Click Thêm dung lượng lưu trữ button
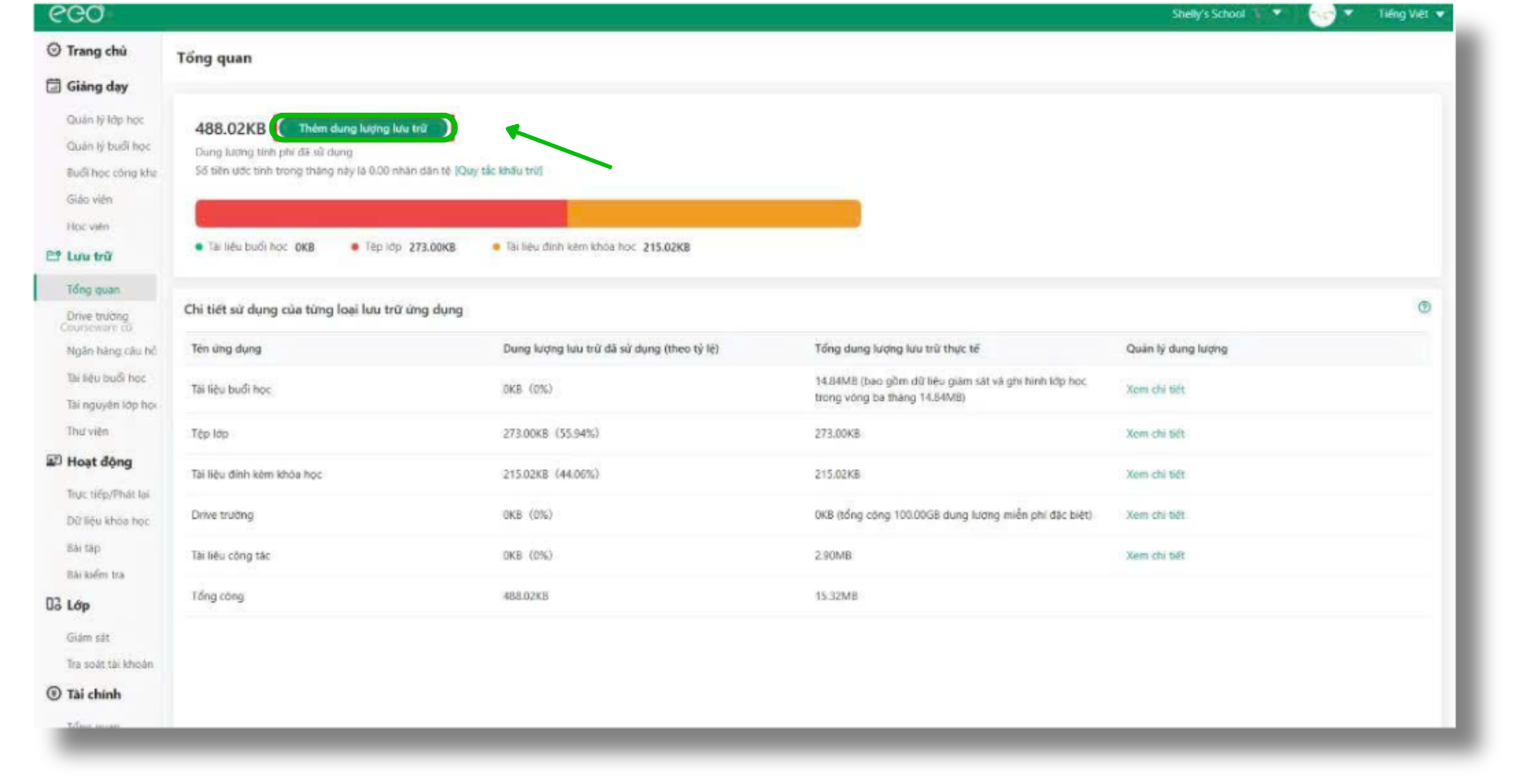 tap(362, 128)
